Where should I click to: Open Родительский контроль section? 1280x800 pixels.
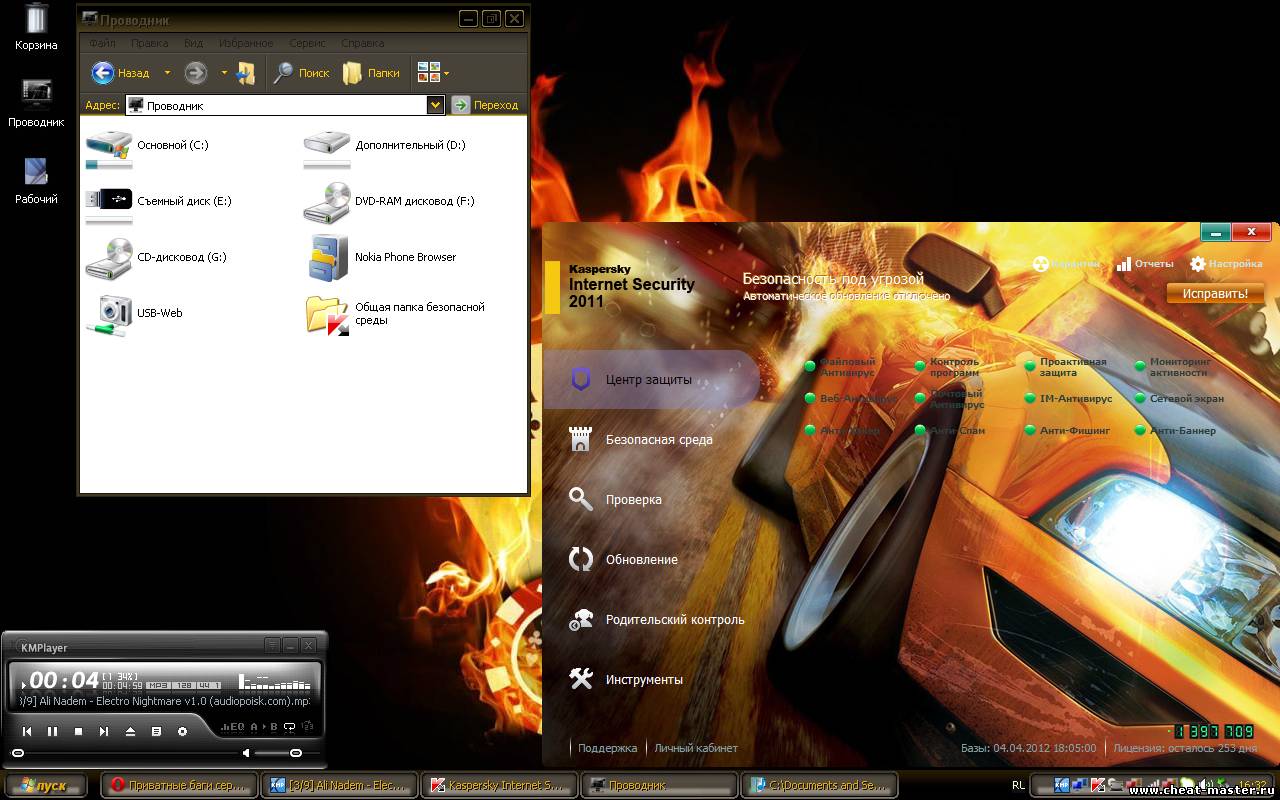657,620
